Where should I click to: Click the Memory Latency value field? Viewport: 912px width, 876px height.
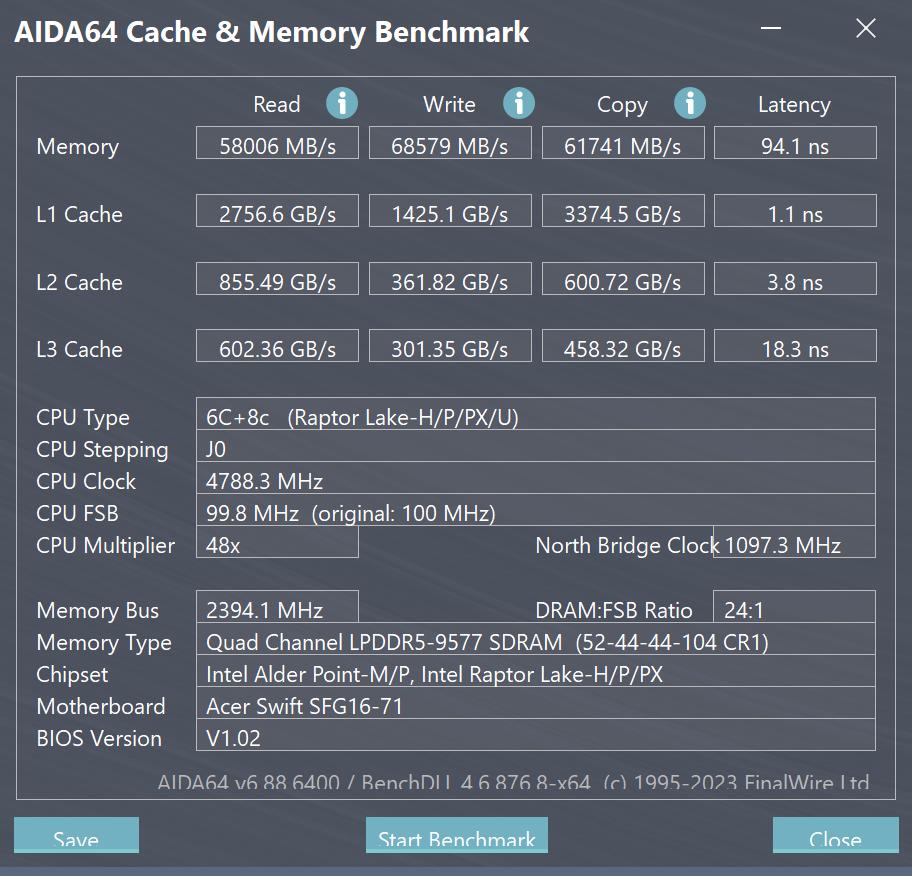click(795, 144)
